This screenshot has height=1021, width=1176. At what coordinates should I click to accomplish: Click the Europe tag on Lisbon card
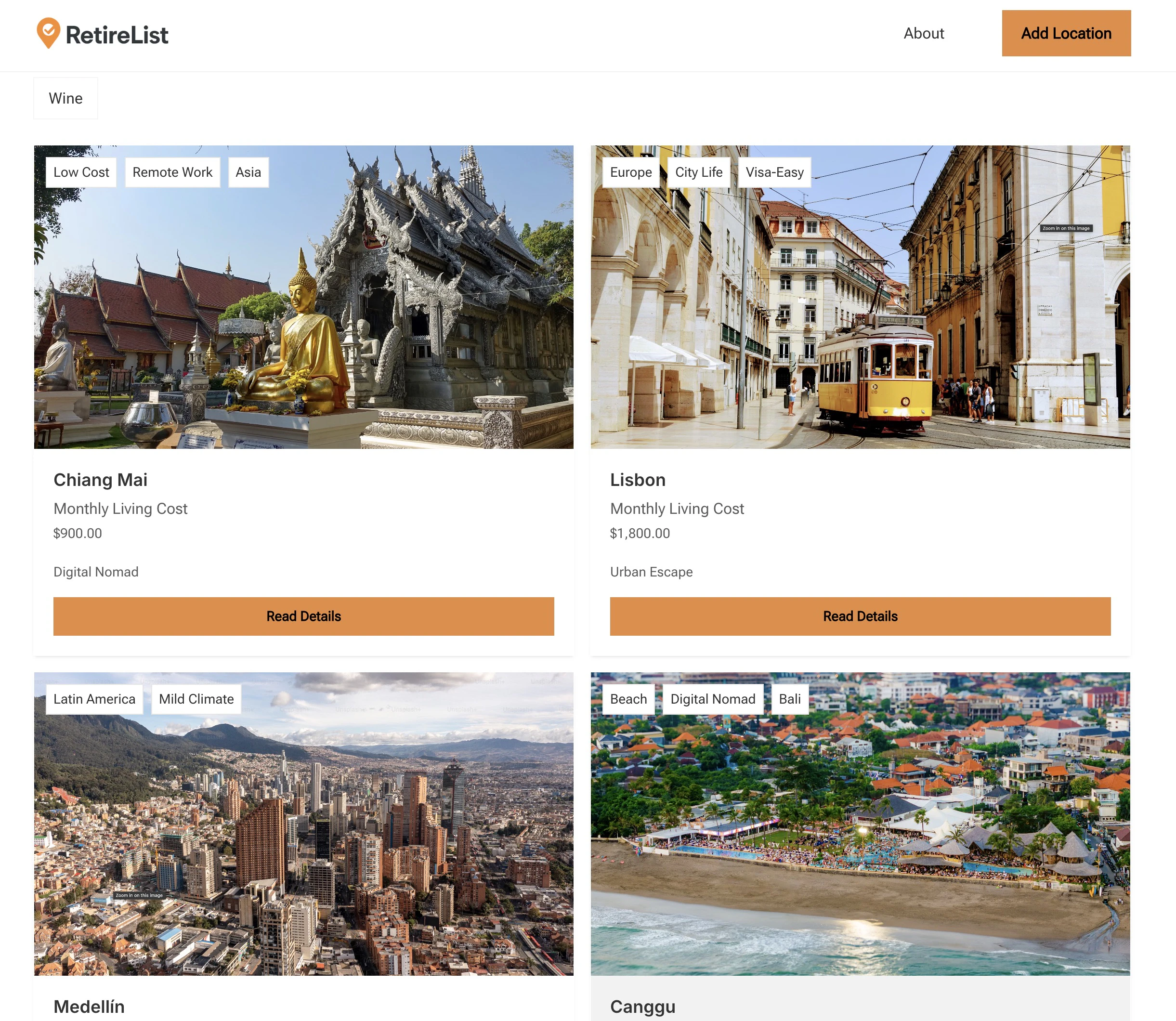pyautogui.click(x=630, y=172)
